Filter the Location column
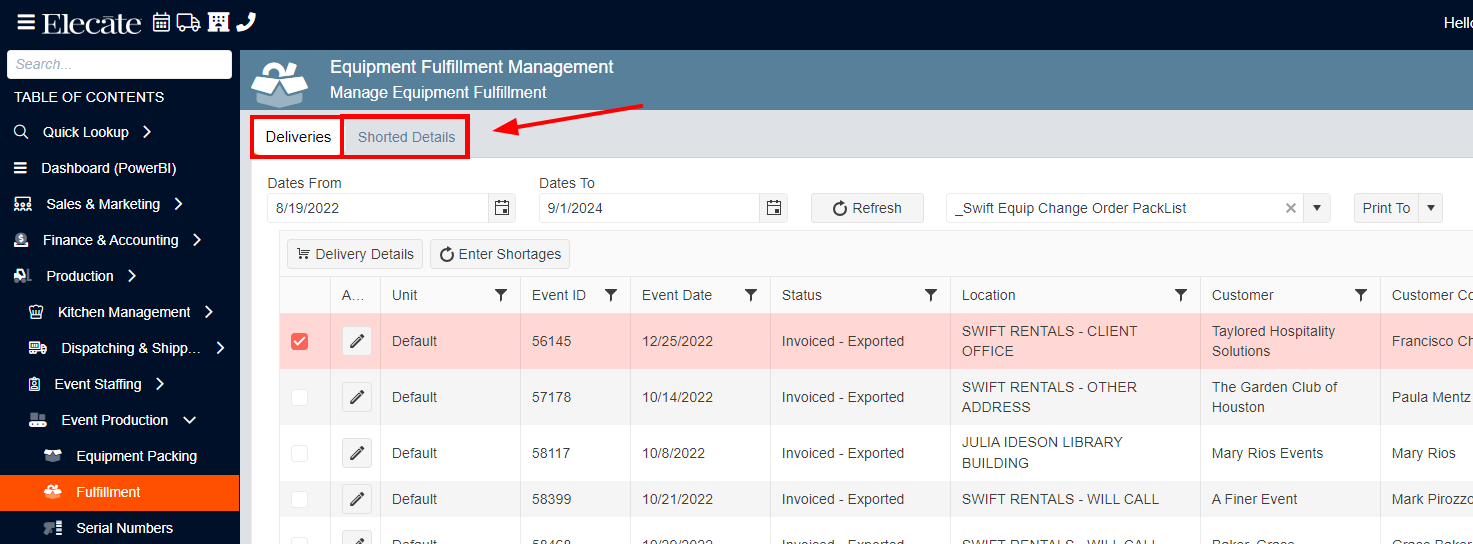 coord(1181,295)
